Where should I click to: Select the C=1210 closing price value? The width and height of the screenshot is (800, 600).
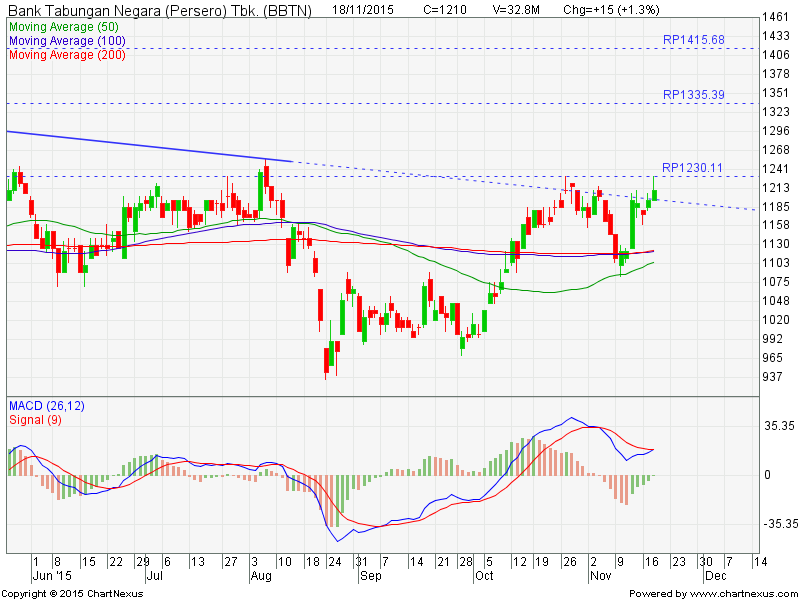tap(445, 10)
